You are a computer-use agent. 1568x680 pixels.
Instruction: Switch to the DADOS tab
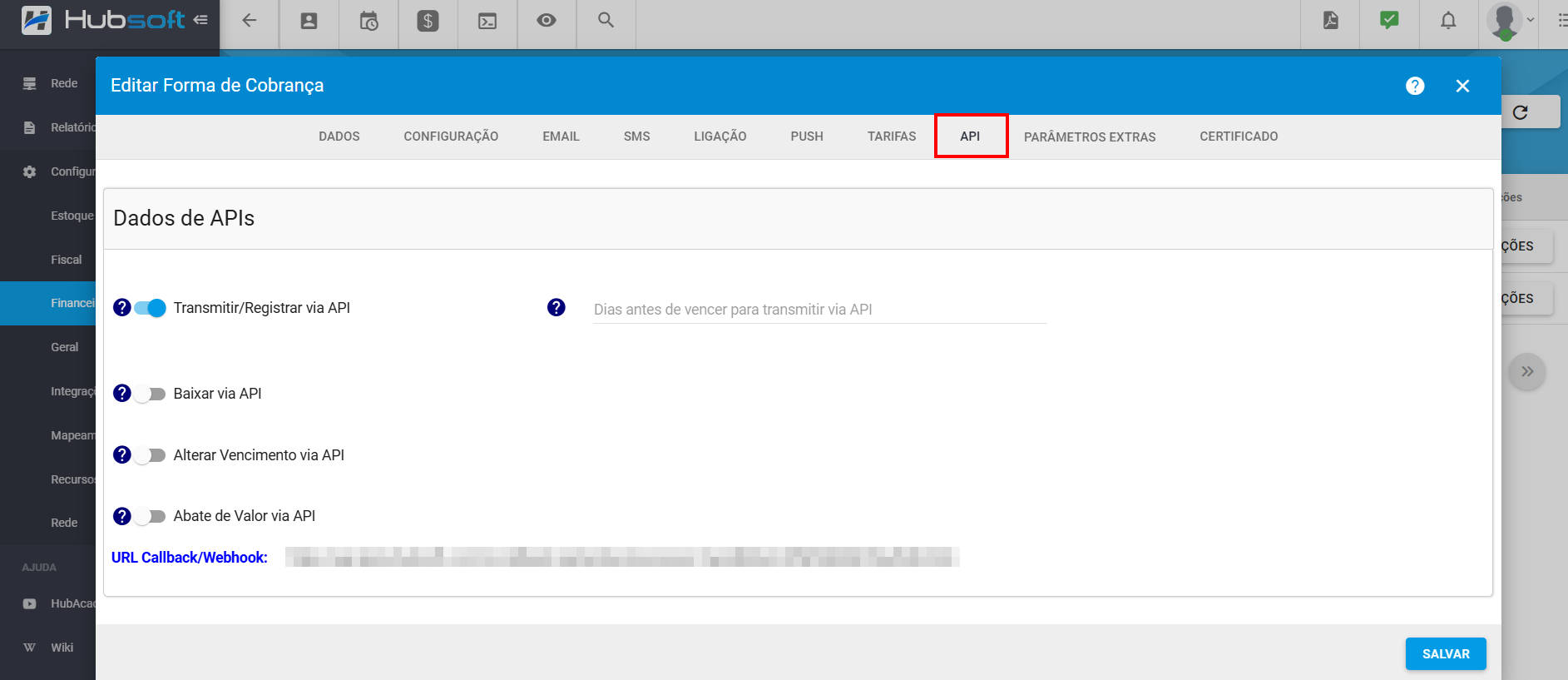(339, 136)
